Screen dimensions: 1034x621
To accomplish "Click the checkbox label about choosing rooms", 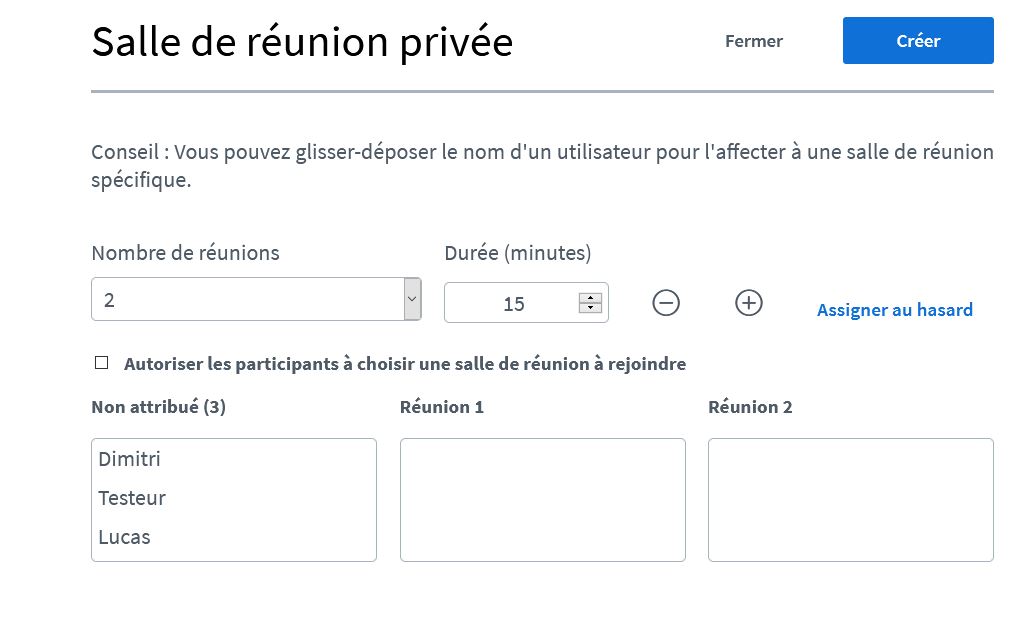I will tap(405, 364).
